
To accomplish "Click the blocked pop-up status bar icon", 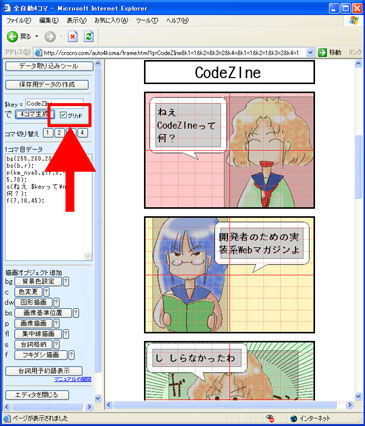I will (270, 418).
